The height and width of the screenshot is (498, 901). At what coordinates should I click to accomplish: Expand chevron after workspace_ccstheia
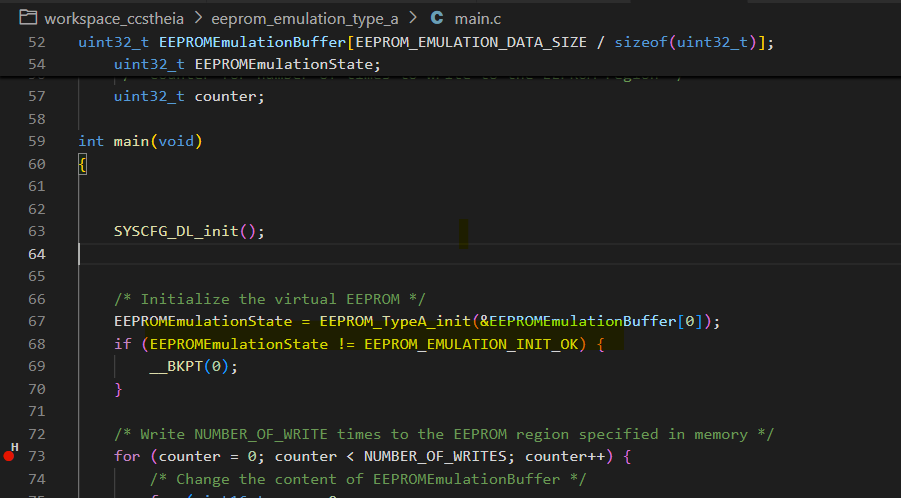click(x=198, y=18)
